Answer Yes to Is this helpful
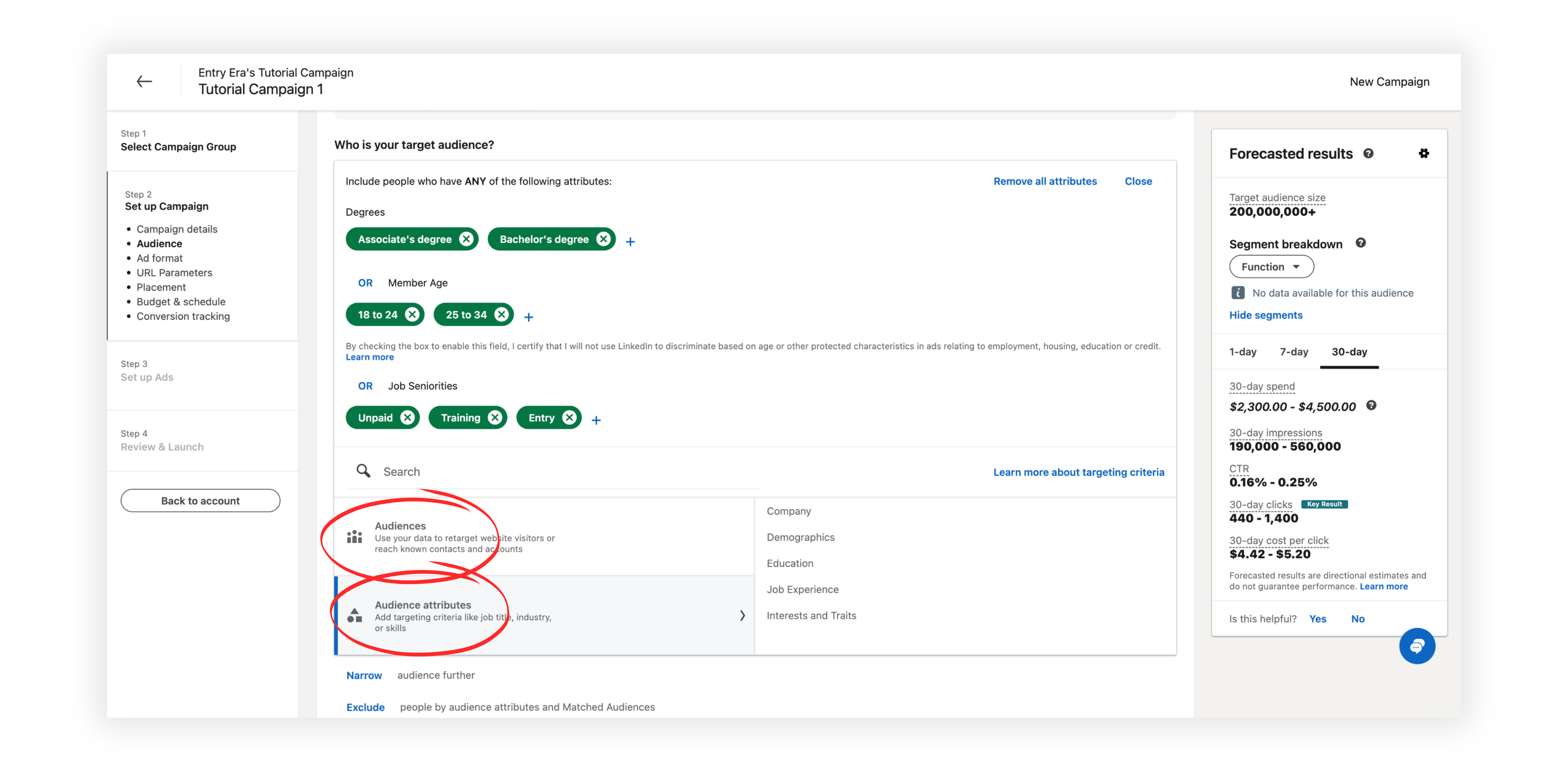The width and height of the screenshot is (1568, 772). [1318, 619]
